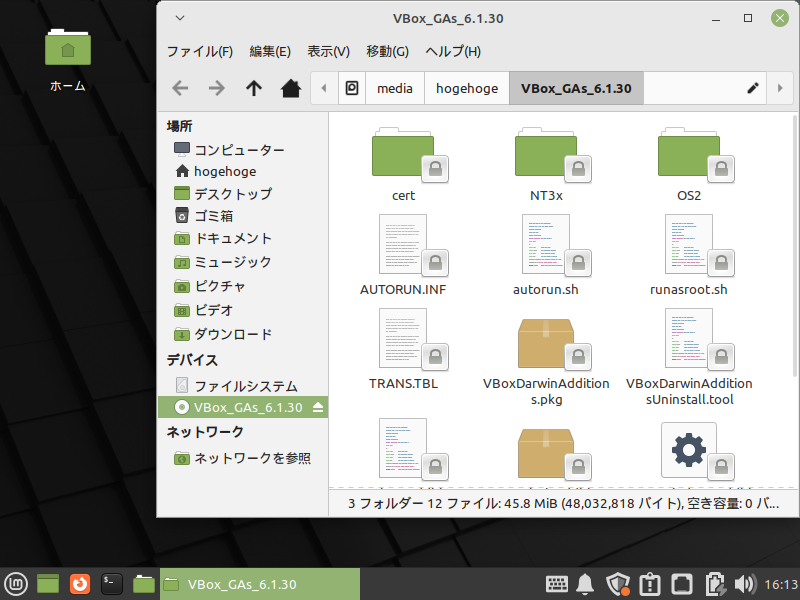800x600 pixels.
Task: Eject the VBox_GAs_6.1.30 disc
Action: 318,407
